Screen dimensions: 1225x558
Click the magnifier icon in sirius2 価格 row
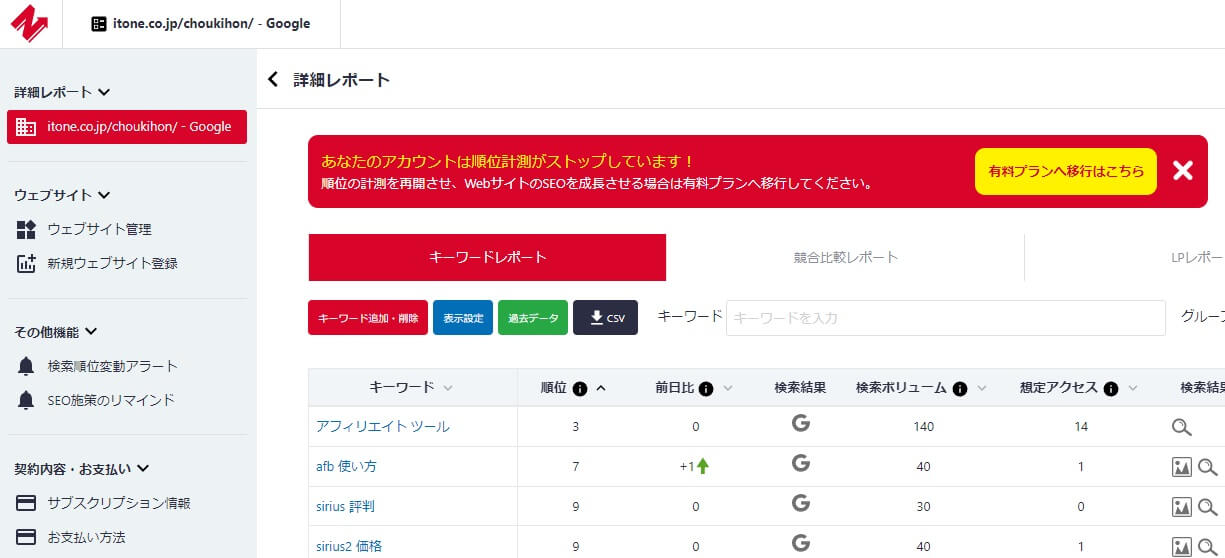tap(1208, 547)
